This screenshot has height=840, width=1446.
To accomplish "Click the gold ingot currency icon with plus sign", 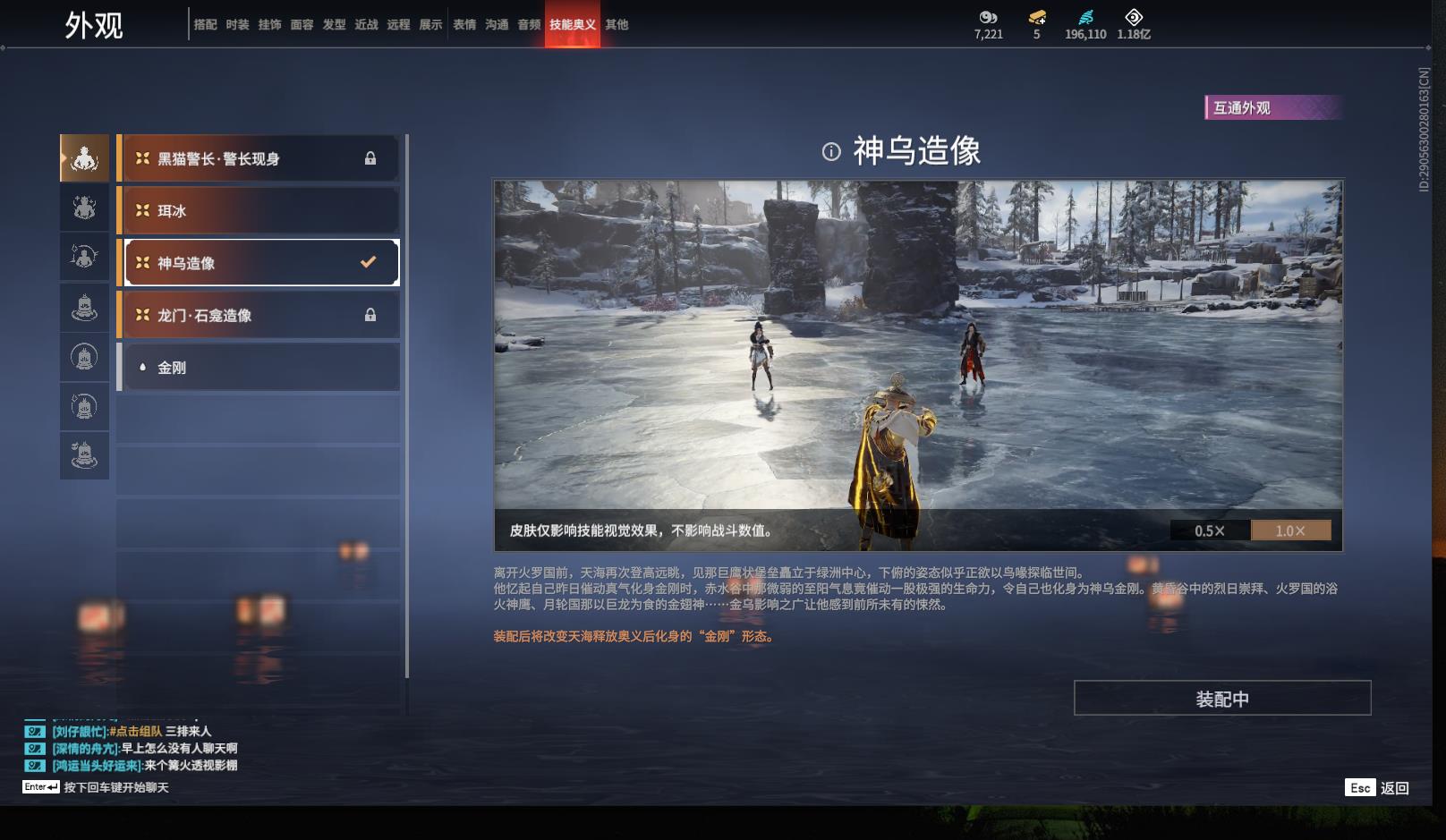I will tap(1038, 16).
